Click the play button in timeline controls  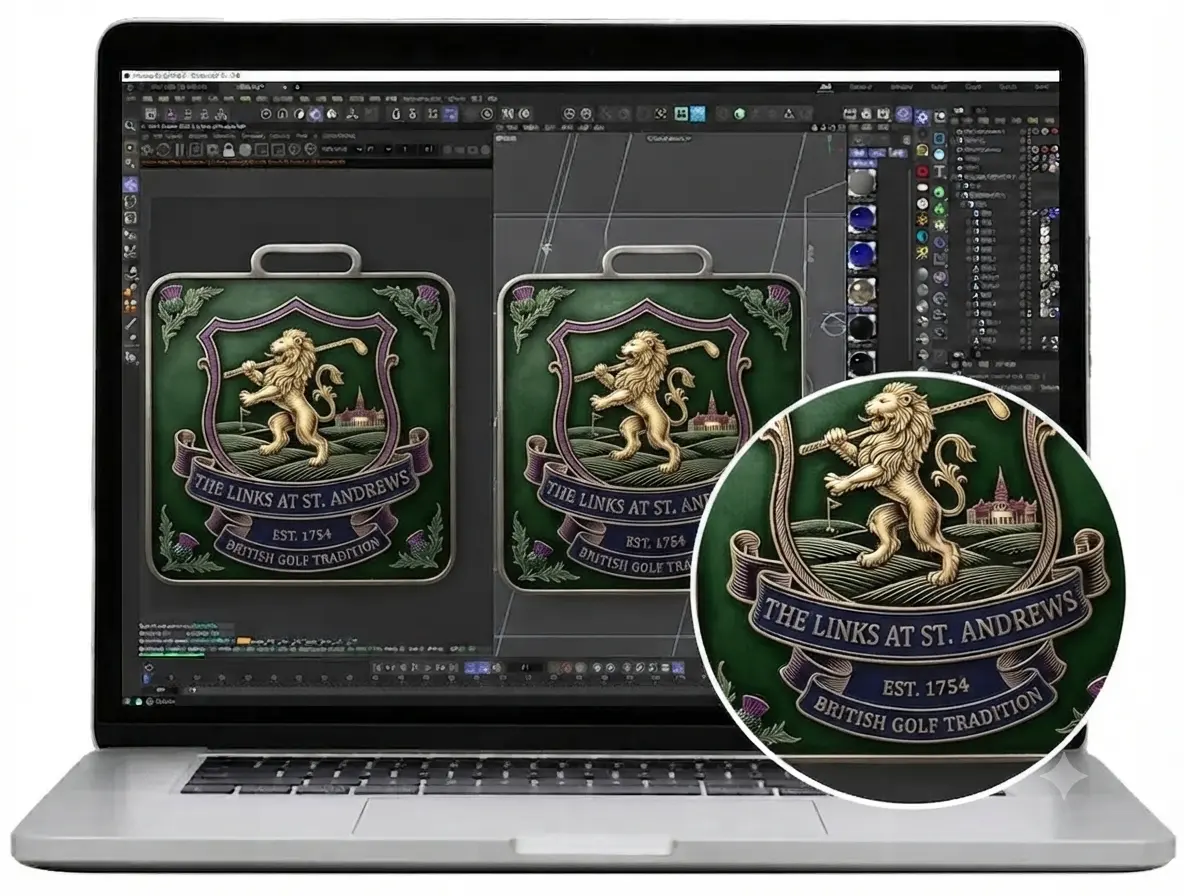428,667
